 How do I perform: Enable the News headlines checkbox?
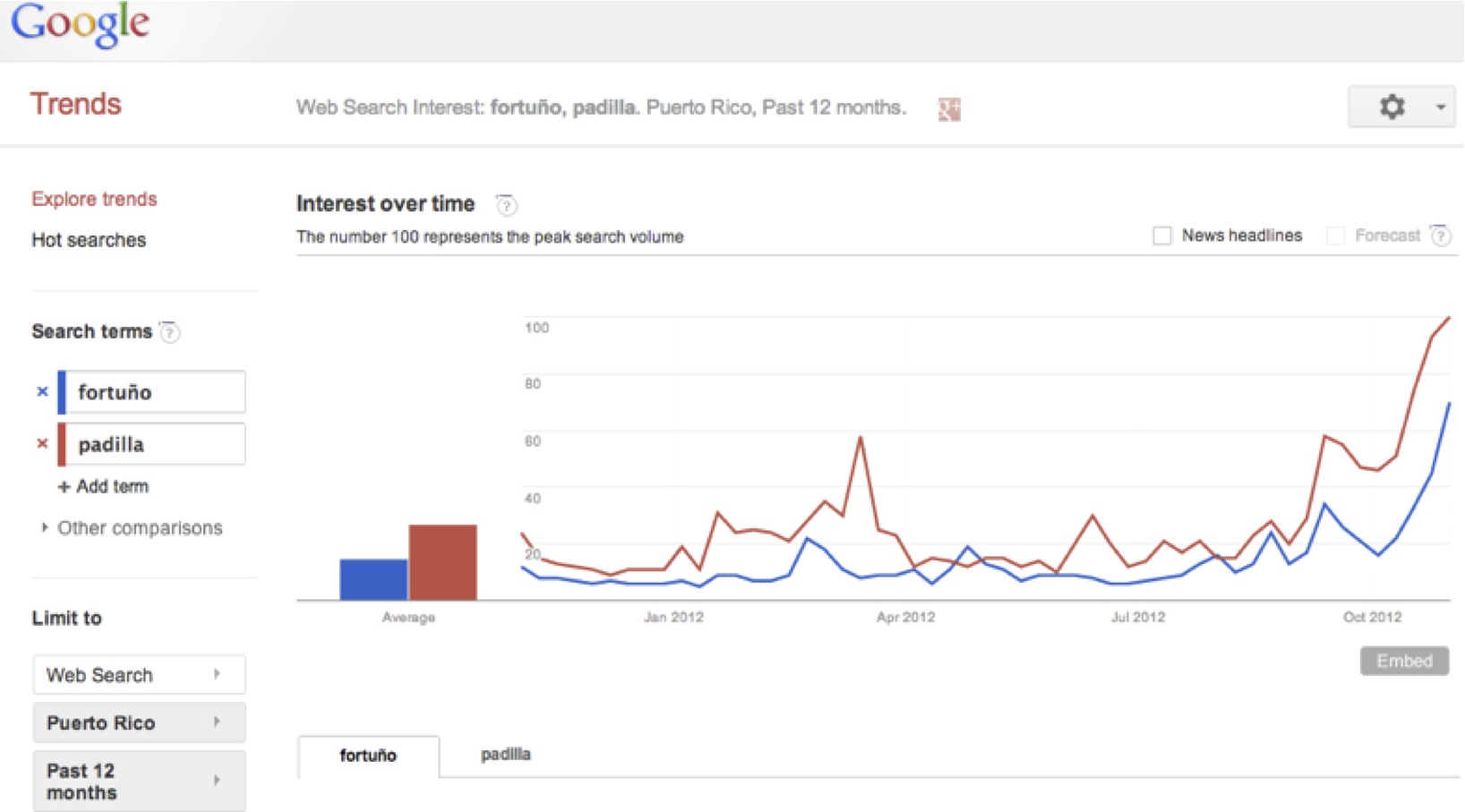pyautogui.click(x=1161, y=235)
